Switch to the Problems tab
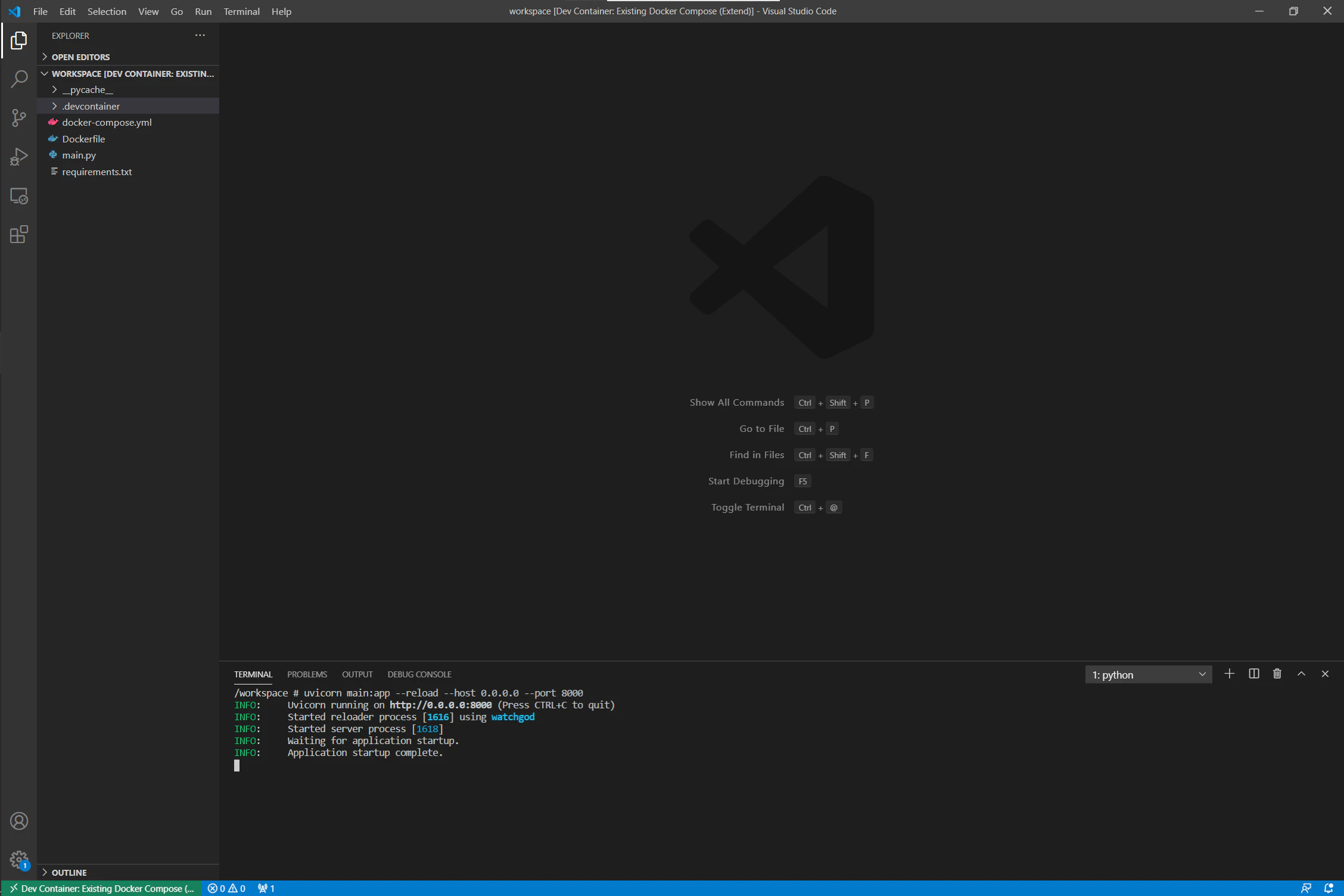 tap(307, 674)
